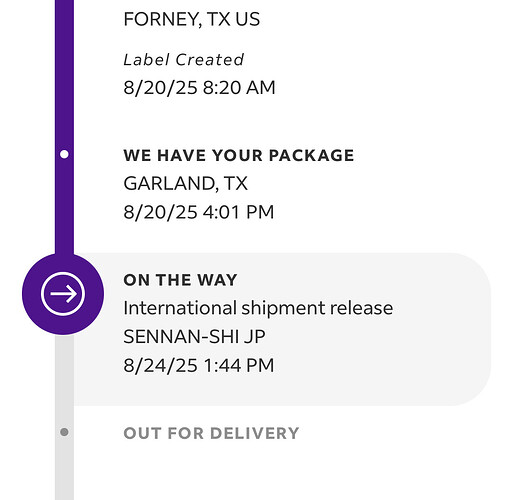The image size is (513, 500).
Task: Click the SENNAN-SHI JP location
Action: 194,337
